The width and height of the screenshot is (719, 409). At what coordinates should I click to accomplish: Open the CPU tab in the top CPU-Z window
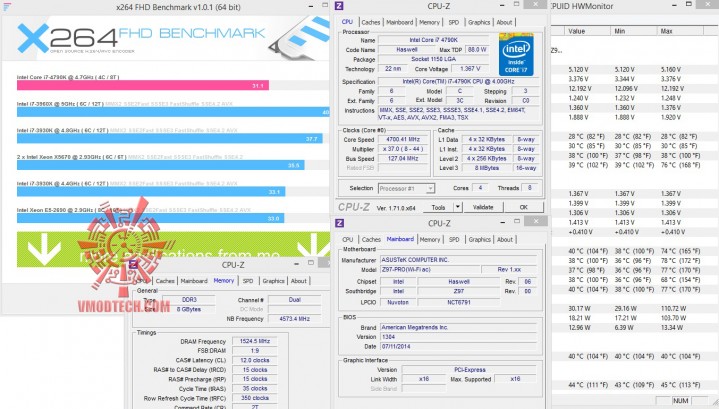coord(347,22)
